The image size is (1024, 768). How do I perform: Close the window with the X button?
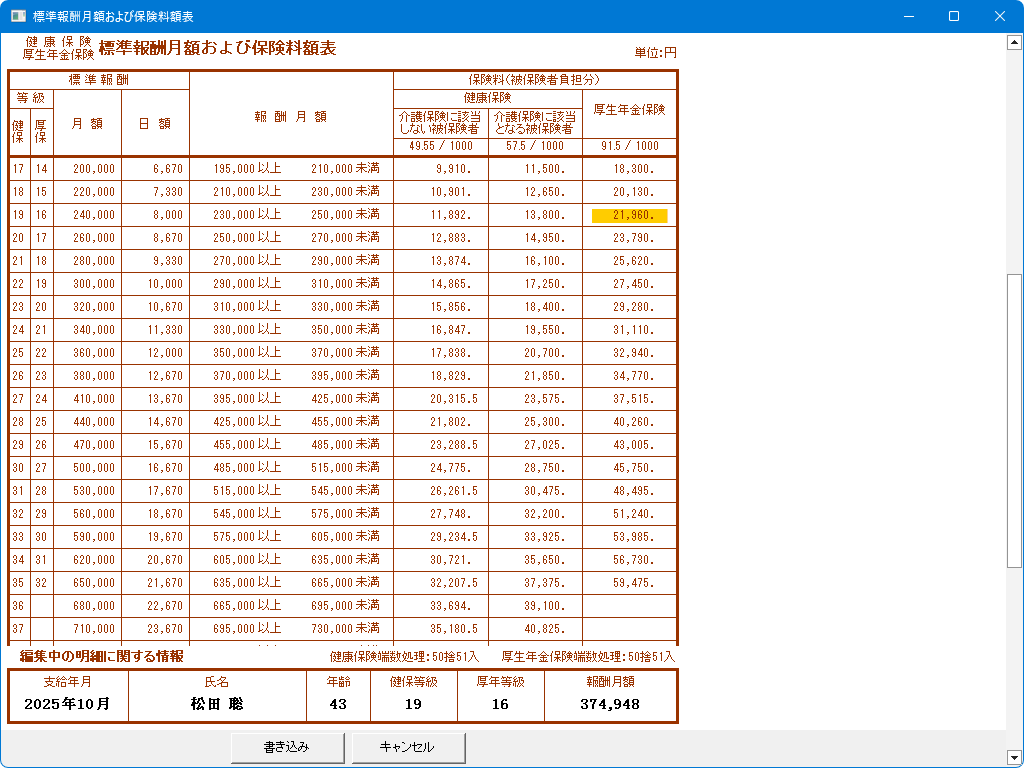pyautogui.click(x=1000, y=17)
